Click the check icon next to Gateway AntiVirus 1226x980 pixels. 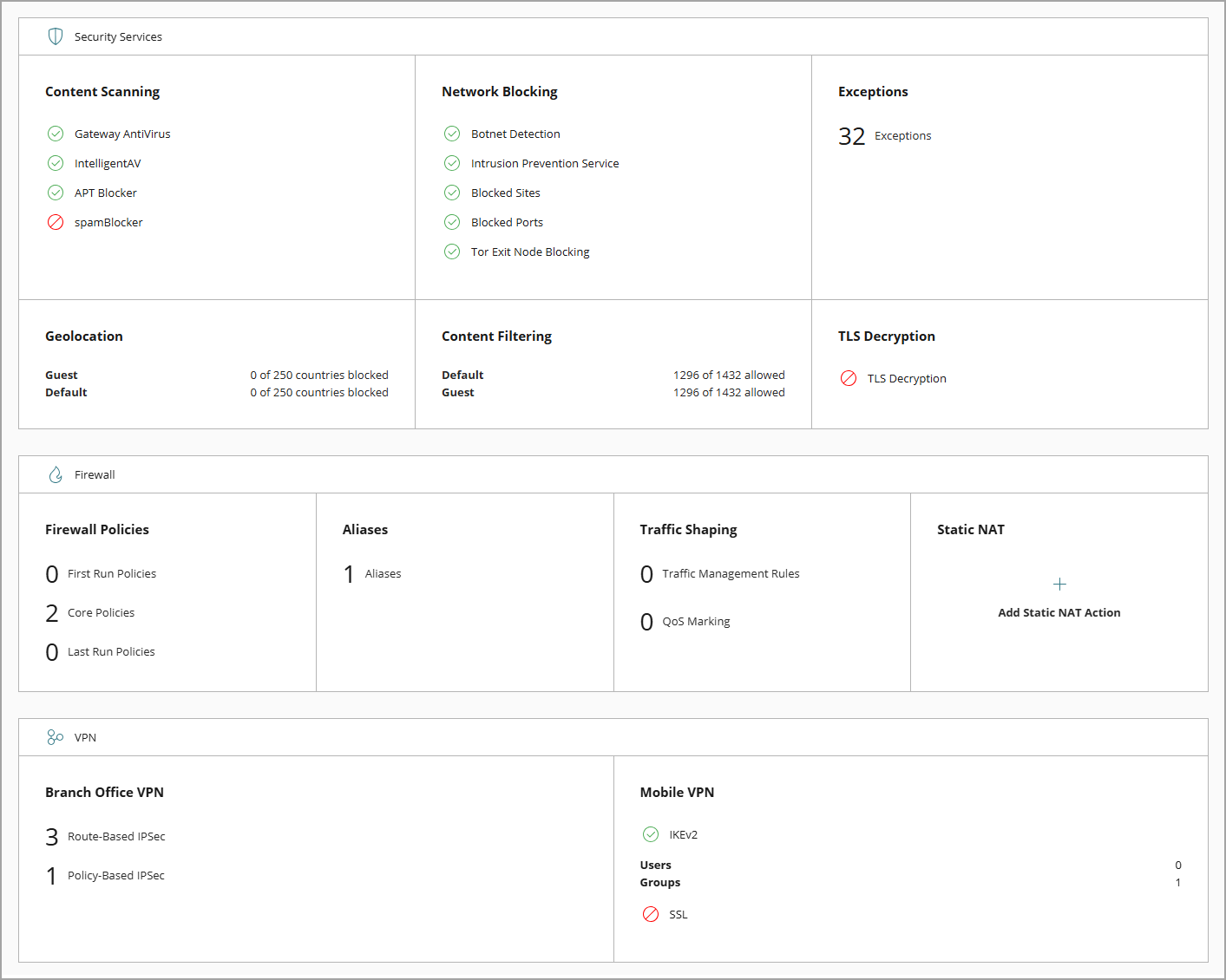pos(56,134)
